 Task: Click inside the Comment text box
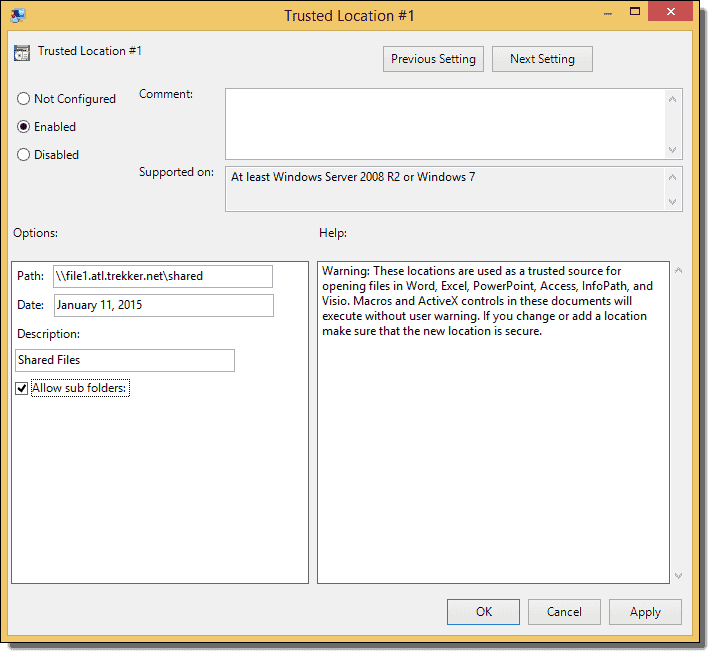(445, 124)
